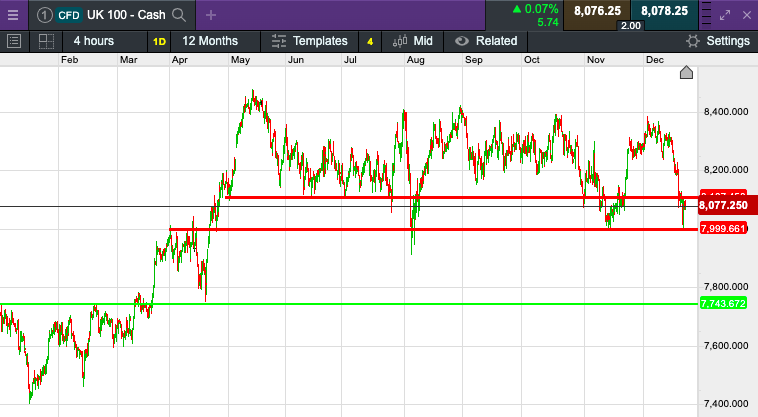Viewport: 758px width, 417px height.
Task: Select the green 7,743.672 level label
Action: (723, 303)
